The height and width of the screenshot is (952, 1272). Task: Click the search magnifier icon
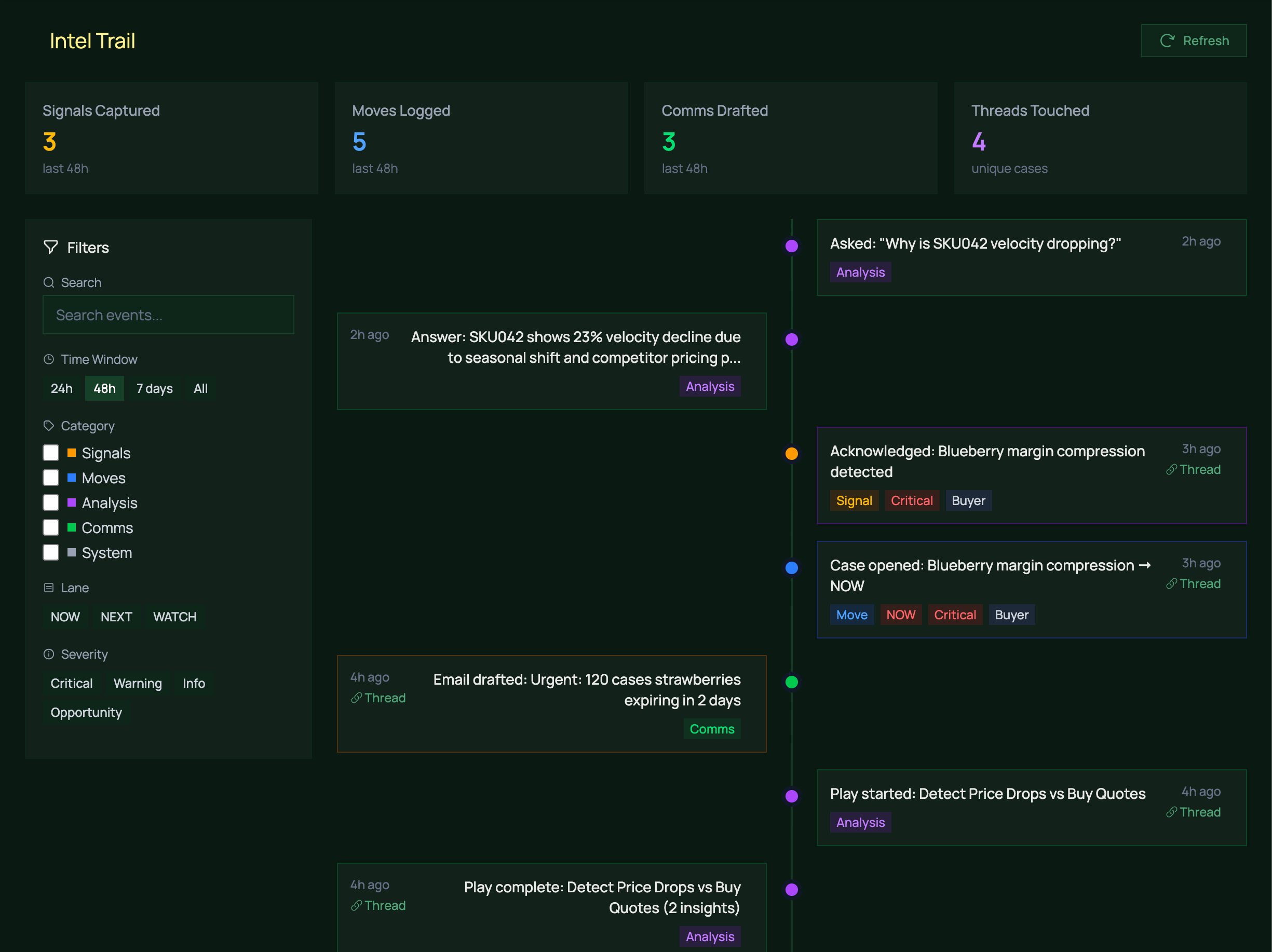[49, 282]
